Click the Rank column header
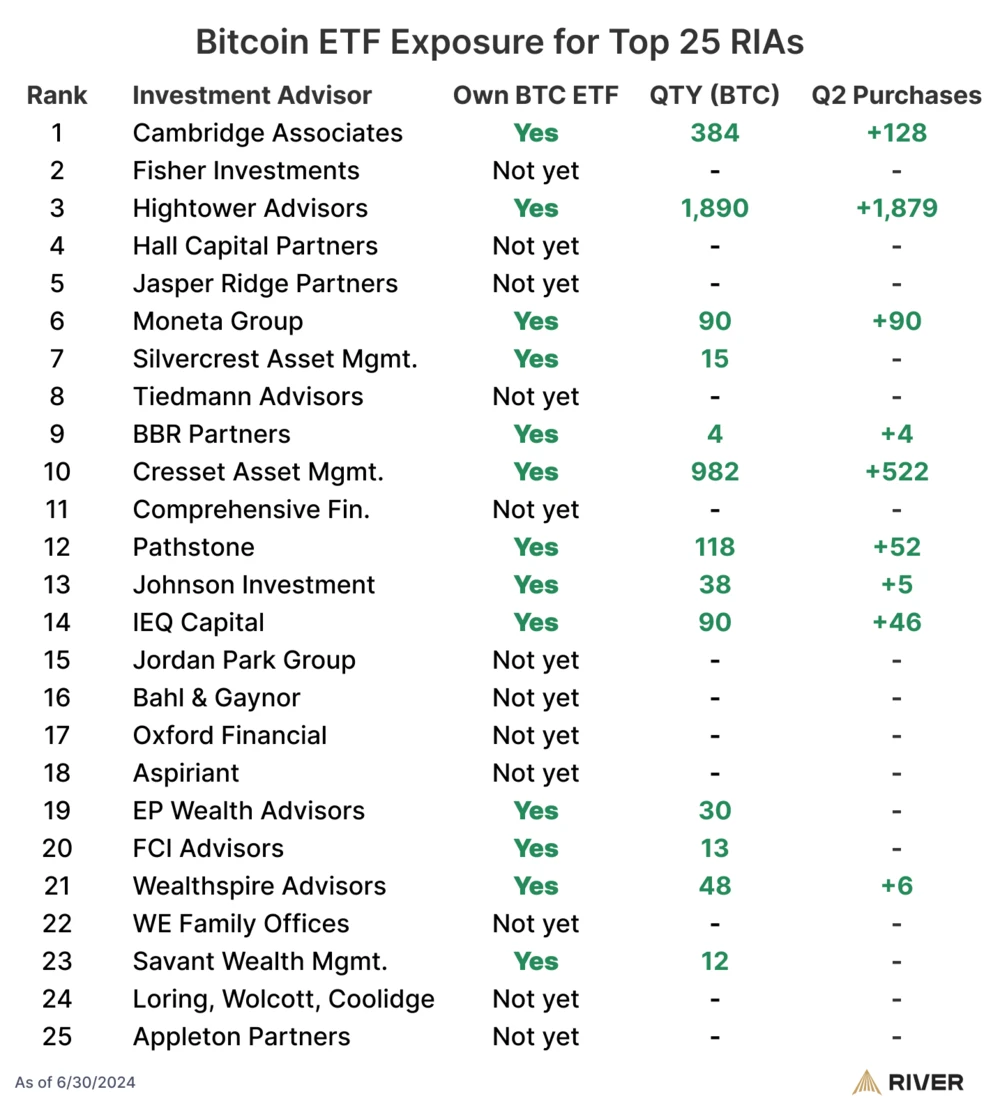 tap(57, 96)
